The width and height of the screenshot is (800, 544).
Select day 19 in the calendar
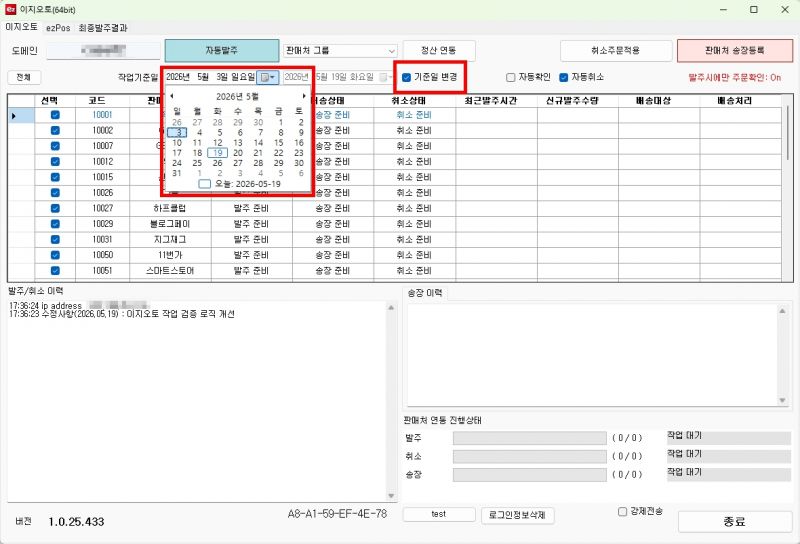coord(218,153)
